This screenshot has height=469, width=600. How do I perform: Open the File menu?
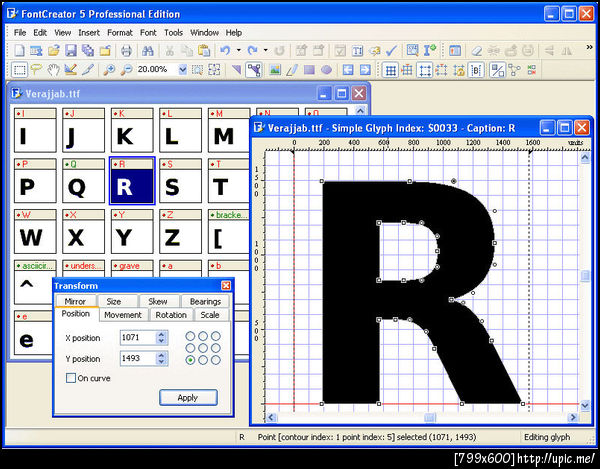(20, 33)
